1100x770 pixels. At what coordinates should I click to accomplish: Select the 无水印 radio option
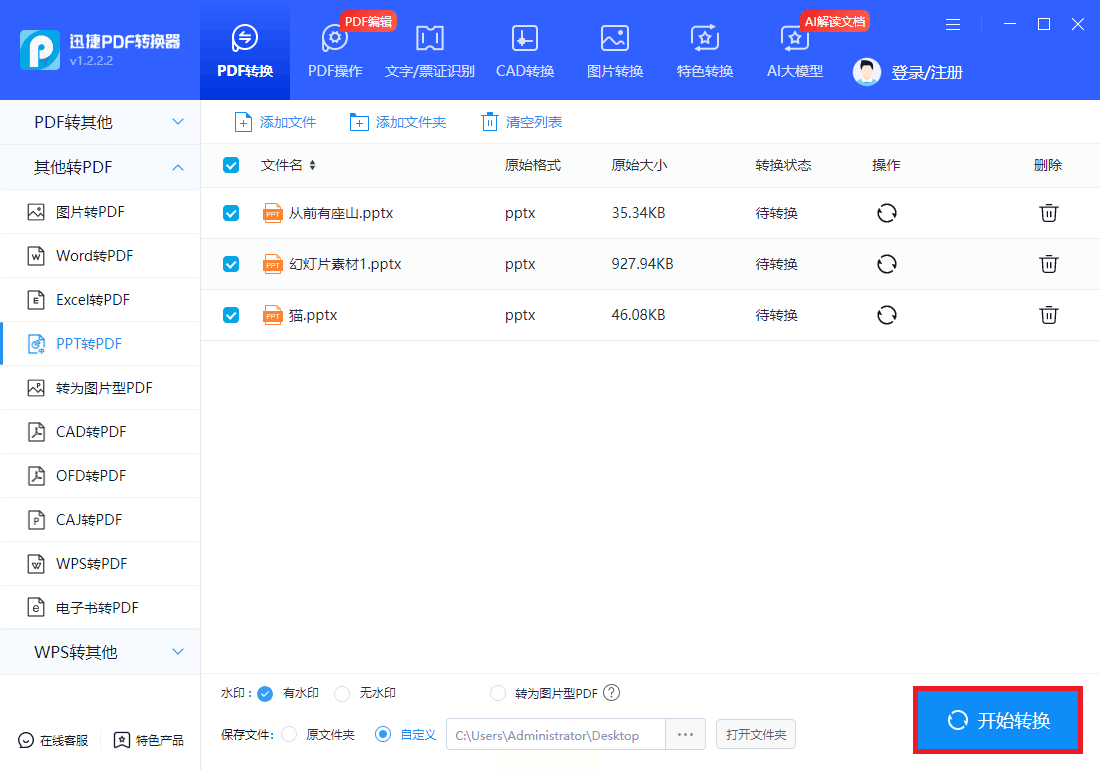tap(342, 693)
